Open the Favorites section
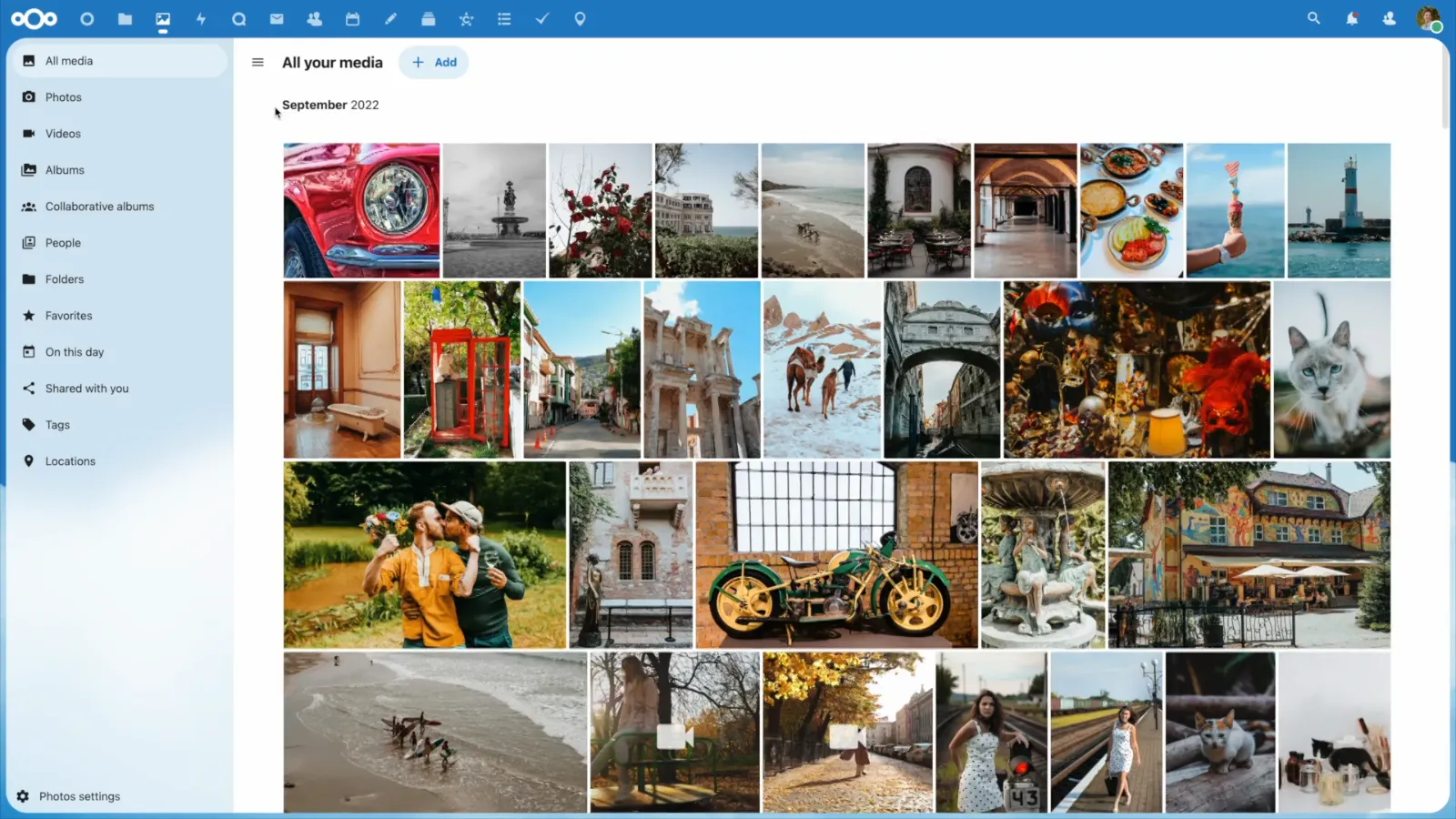1456x819 pixels. click(68, 315)
